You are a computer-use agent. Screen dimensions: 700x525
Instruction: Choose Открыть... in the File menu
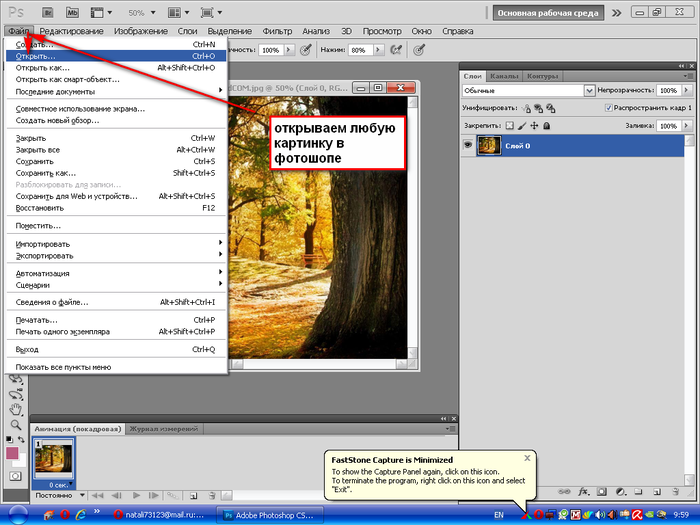pyautogui.click(x=116, y=56)
